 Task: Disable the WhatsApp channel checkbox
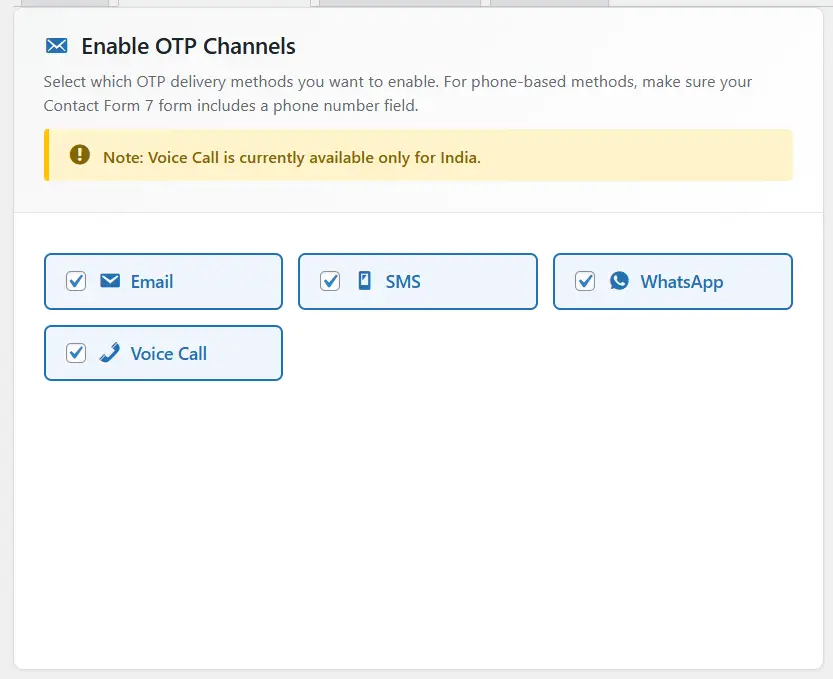pyautogui.click(x=585, y=281)
